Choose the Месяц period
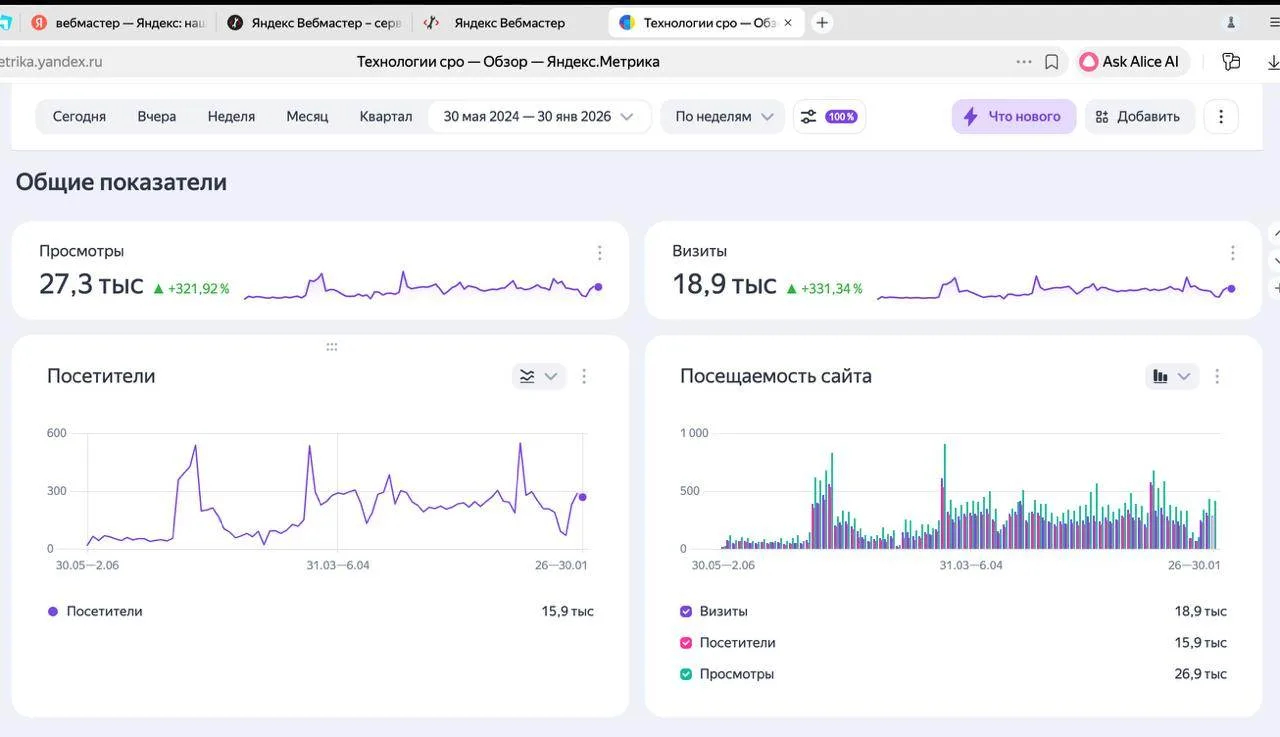The height and width of the screenshot is (737, 1280). pos(307,116)
